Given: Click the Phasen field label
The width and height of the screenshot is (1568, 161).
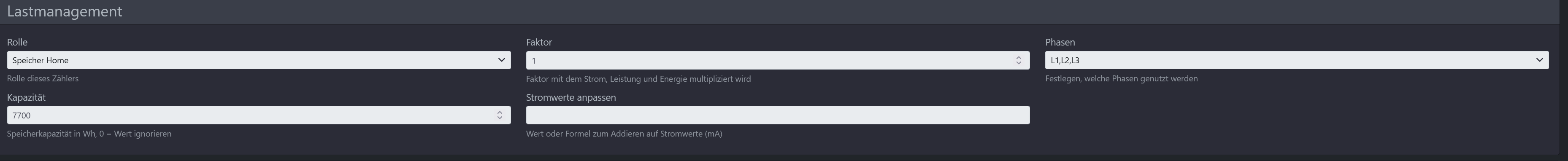Looking at the screenshot, I should tap(1060, 42).
